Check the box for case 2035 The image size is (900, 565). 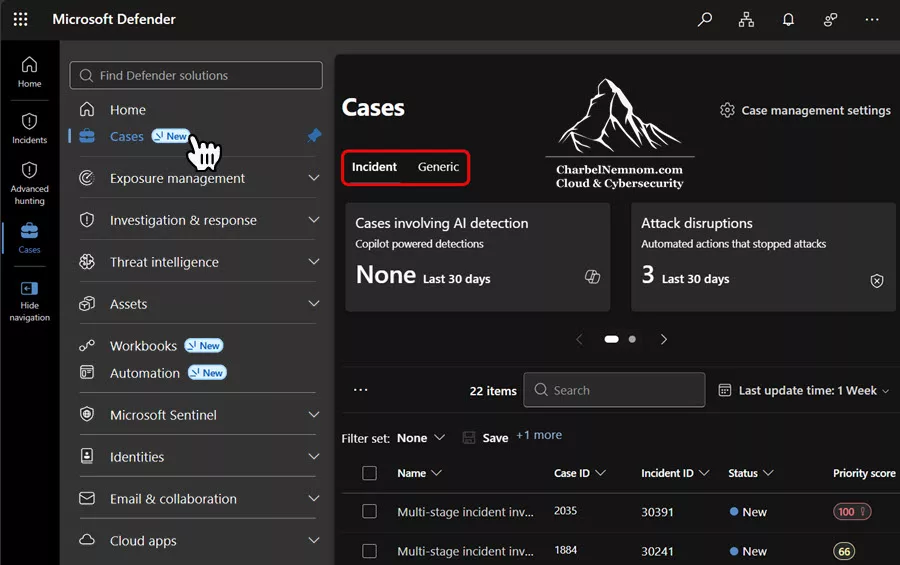point(369,512)
